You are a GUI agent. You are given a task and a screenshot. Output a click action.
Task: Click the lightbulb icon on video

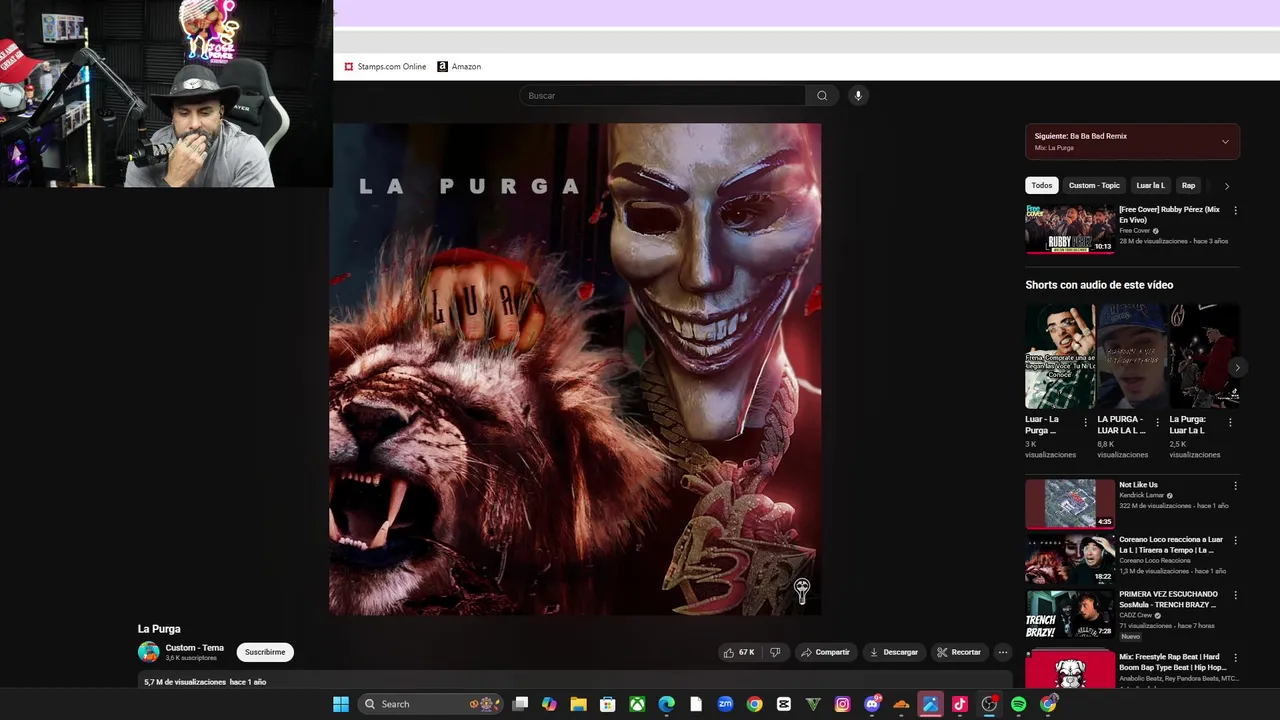(x=801, y=591)
